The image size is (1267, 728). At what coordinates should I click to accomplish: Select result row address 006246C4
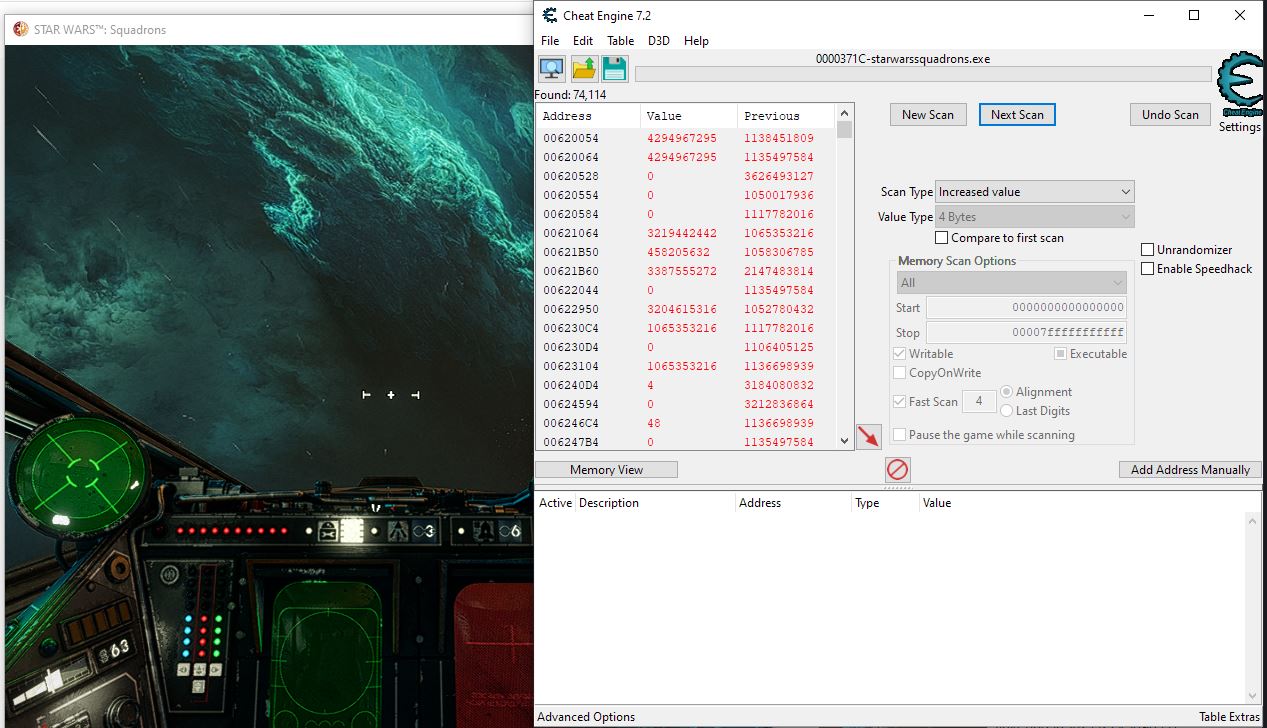(685, 423)
